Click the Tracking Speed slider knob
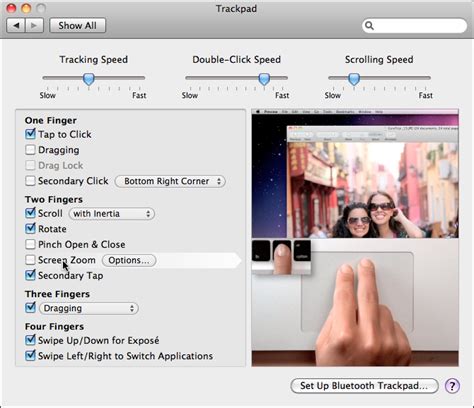 [89, 79]
